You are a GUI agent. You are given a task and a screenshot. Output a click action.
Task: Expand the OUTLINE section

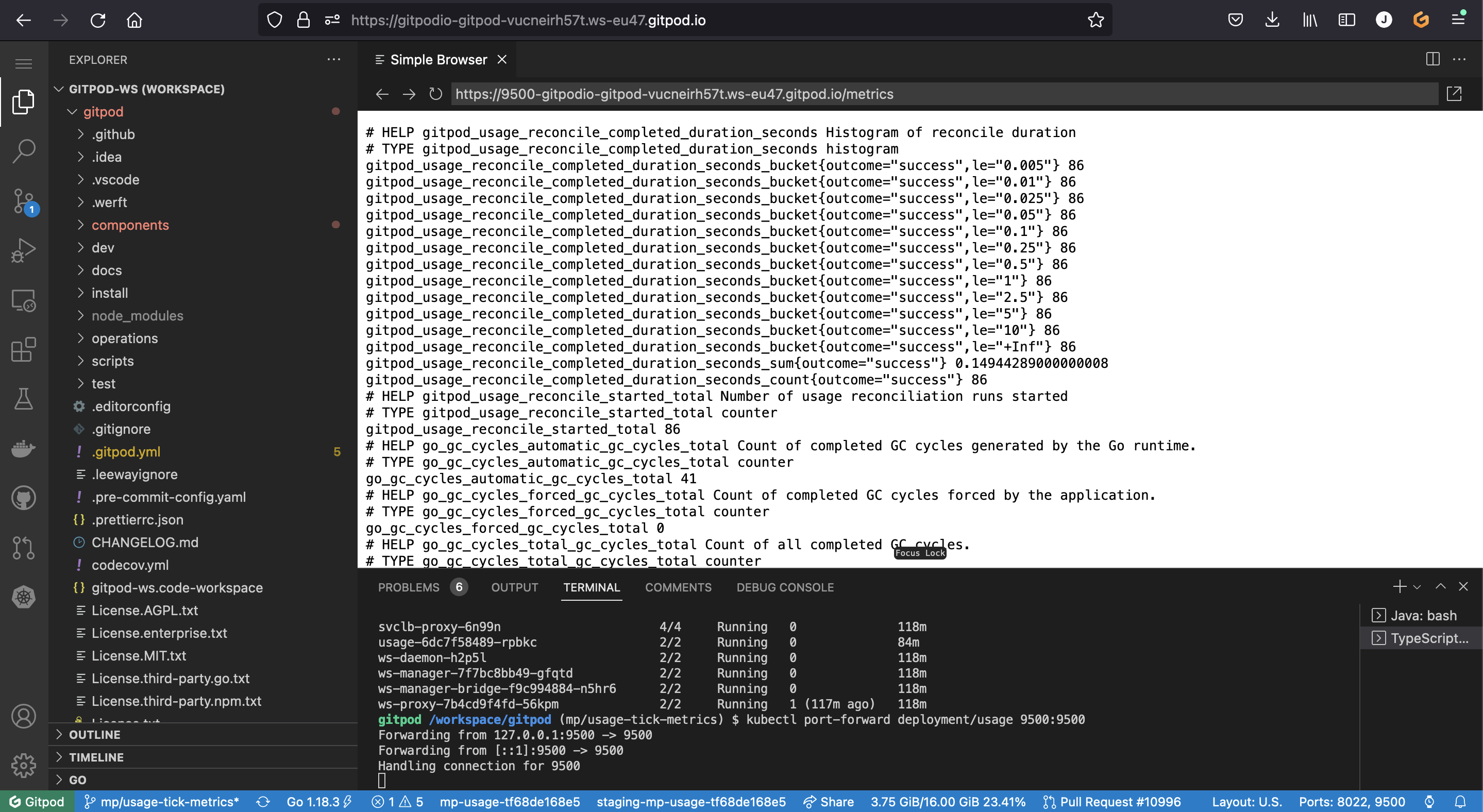pos(94,734)
